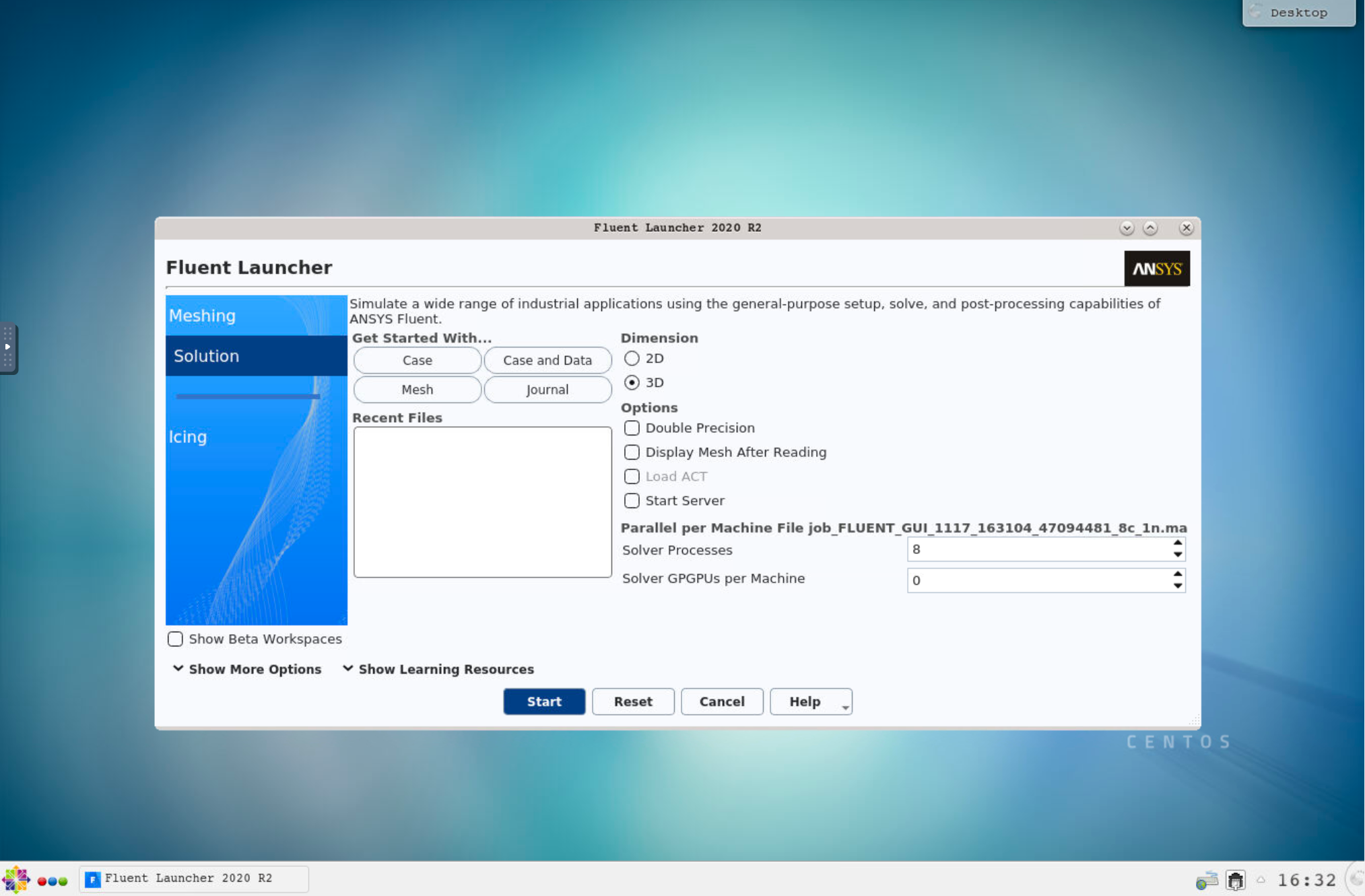The image size is (1365, 896).
Task: Select the Icing workspace
Action: [188, 437]
